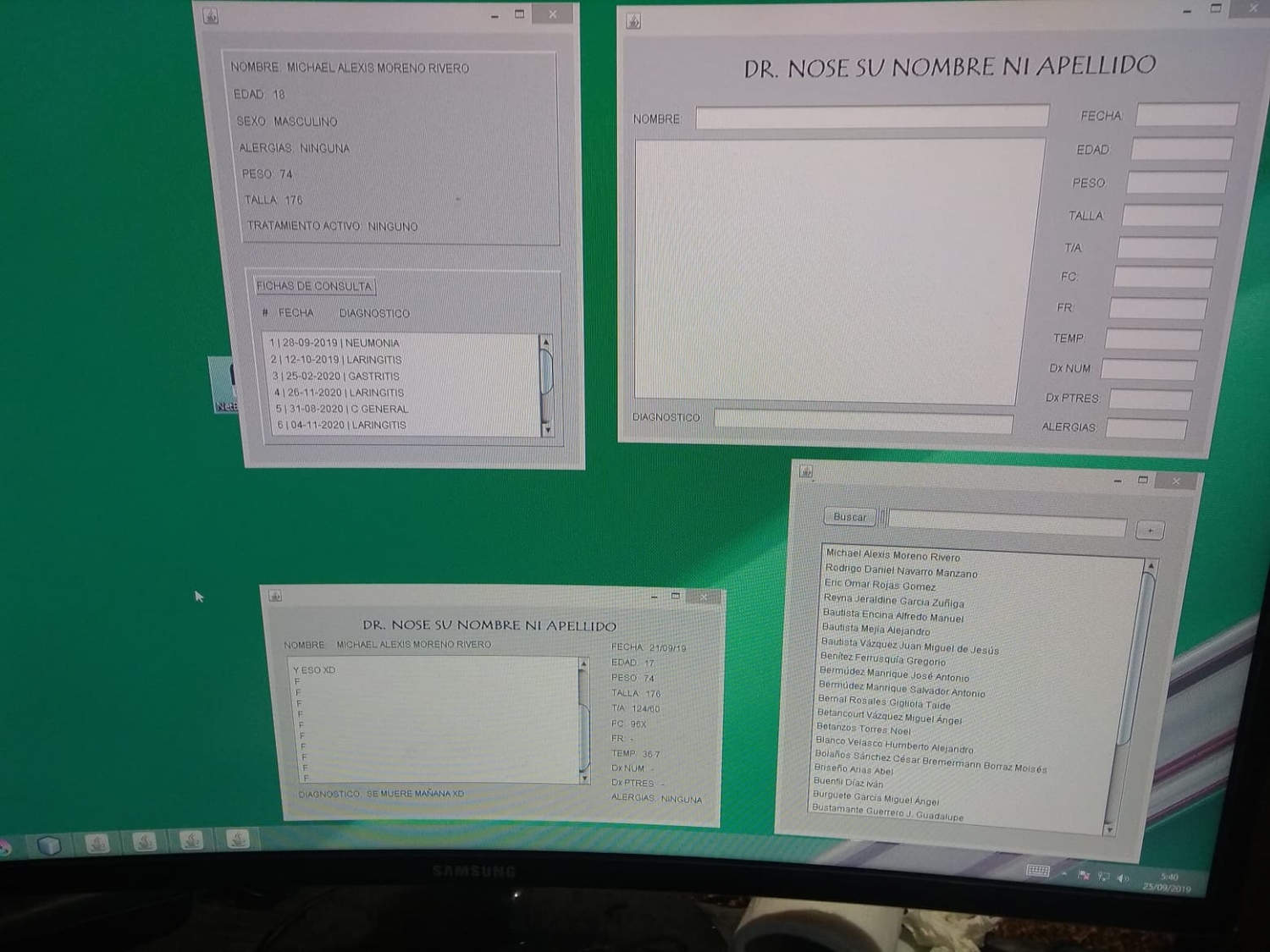Click the Dx NUM input field
Image resolution: width=1270 pixels, height=952 pixels.
coord(1148,369)
